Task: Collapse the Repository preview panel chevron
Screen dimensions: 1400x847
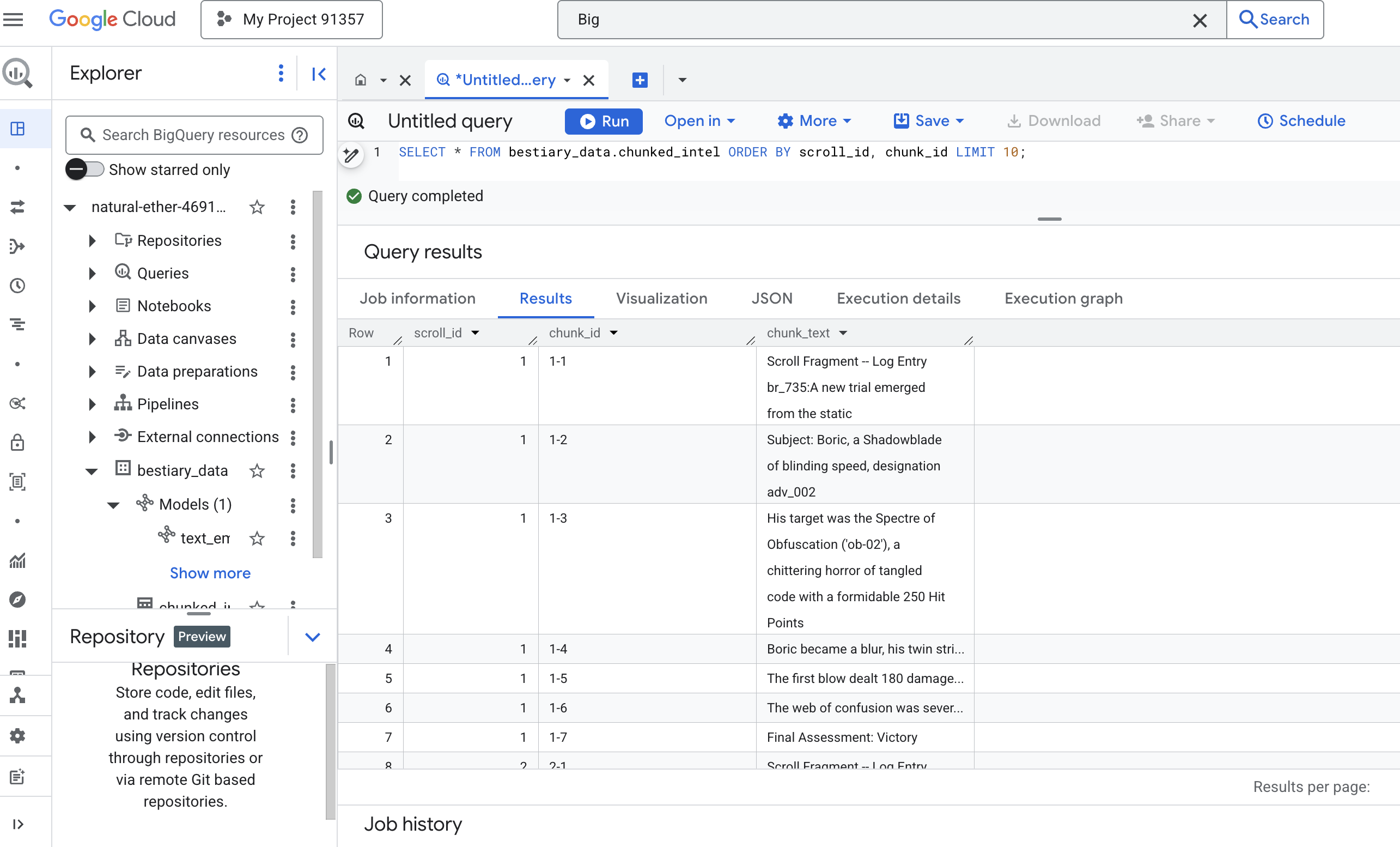Action: (313, 637)
